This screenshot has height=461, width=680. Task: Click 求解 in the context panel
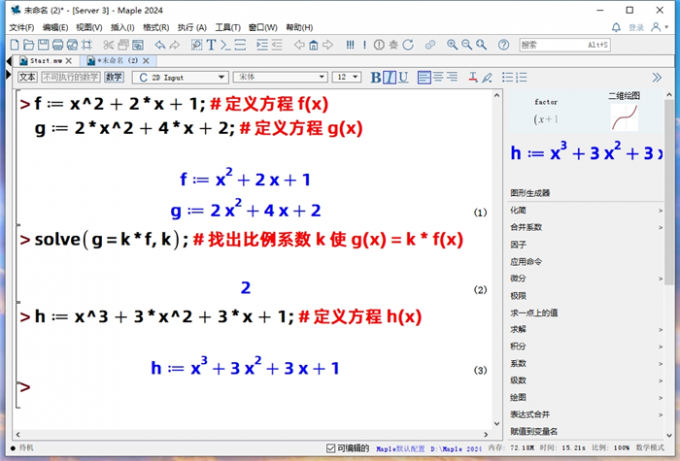(518, 328)
